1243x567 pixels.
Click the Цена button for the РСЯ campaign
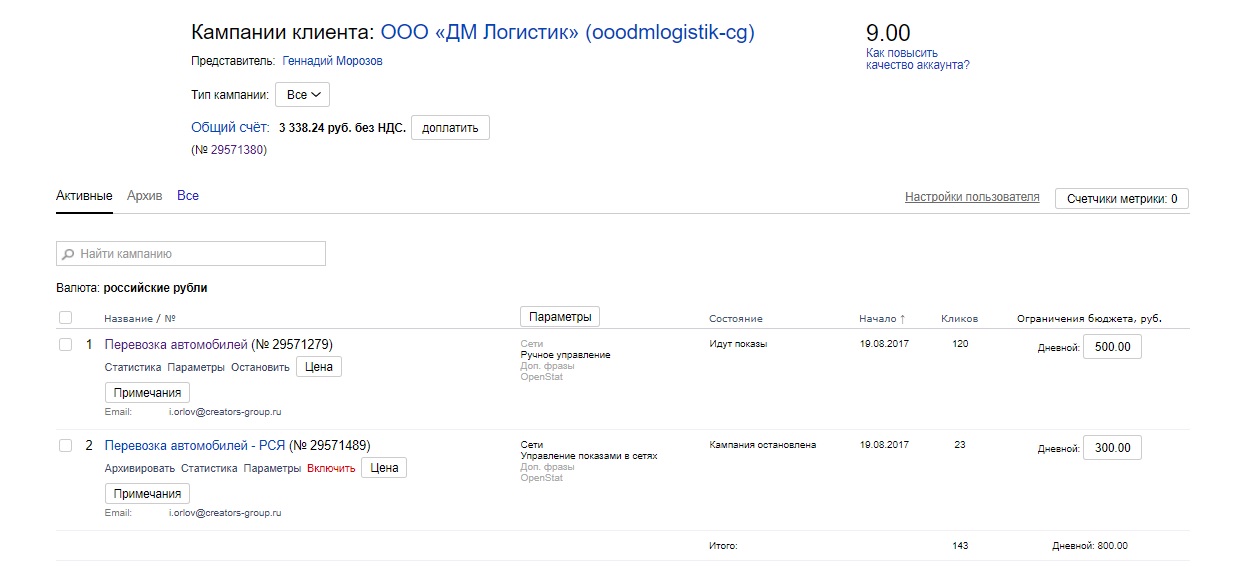pyautogui.click(x=384, y=468)
